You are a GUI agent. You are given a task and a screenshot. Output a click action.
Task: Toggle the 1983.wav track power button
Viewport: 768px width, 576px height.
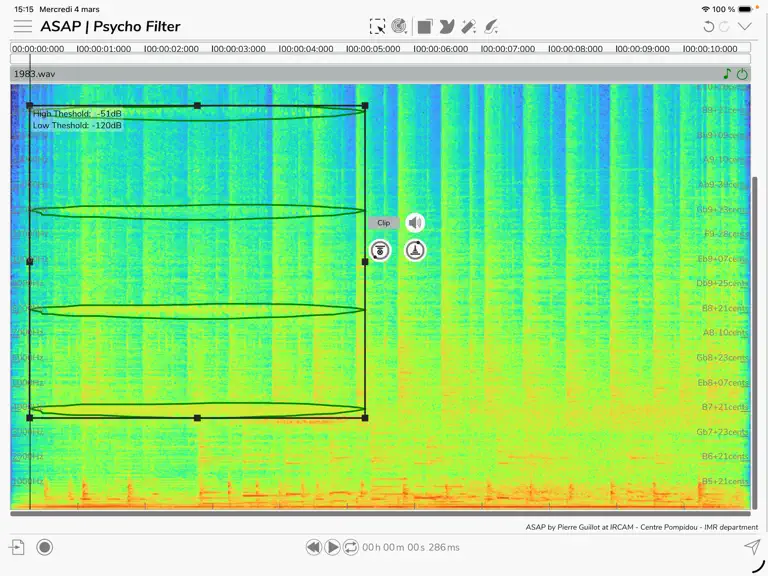pos(742,74)
